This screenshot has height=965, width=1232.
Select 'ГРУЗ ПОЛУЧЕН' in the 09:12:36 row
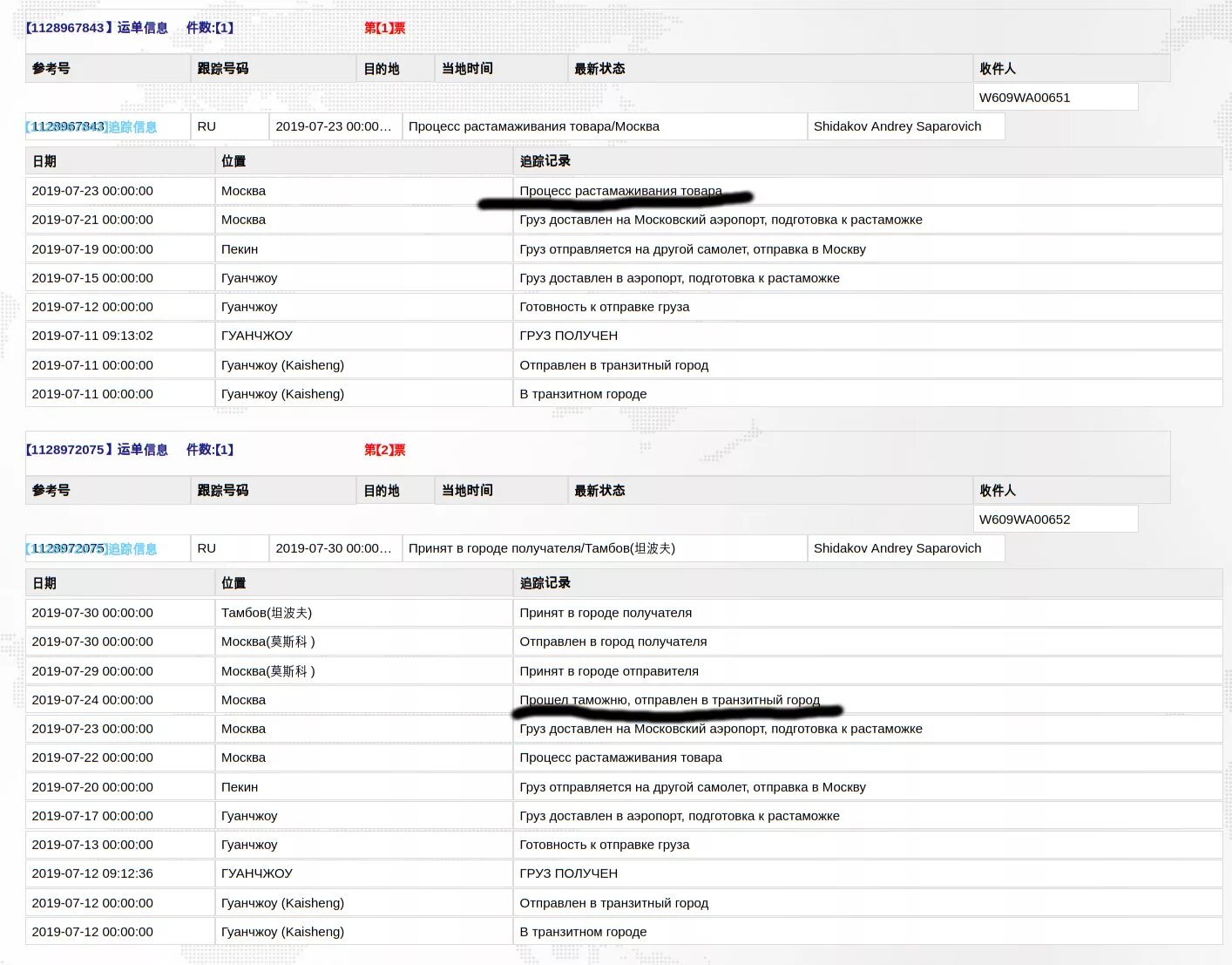point(868,873)
